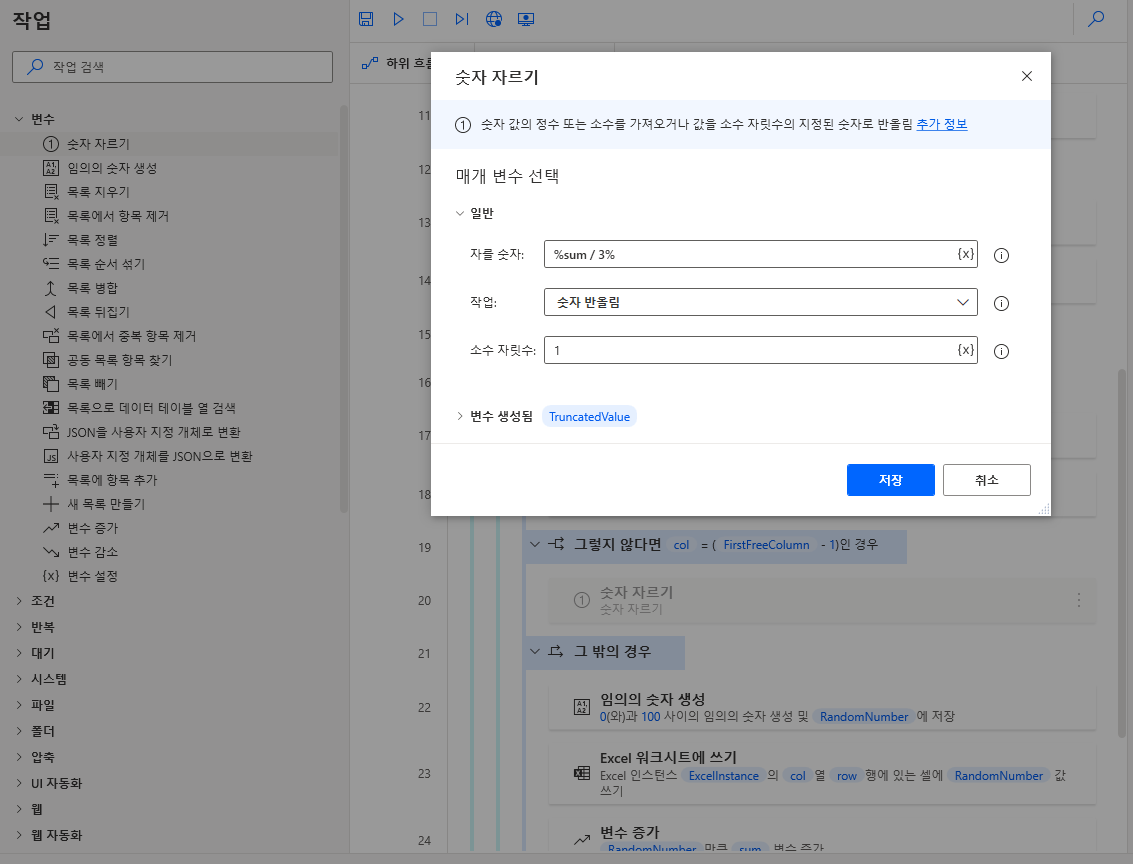Select the Excel 워크시트에 쓰기 step
1133x864 pixels.
tap(822, 774)
